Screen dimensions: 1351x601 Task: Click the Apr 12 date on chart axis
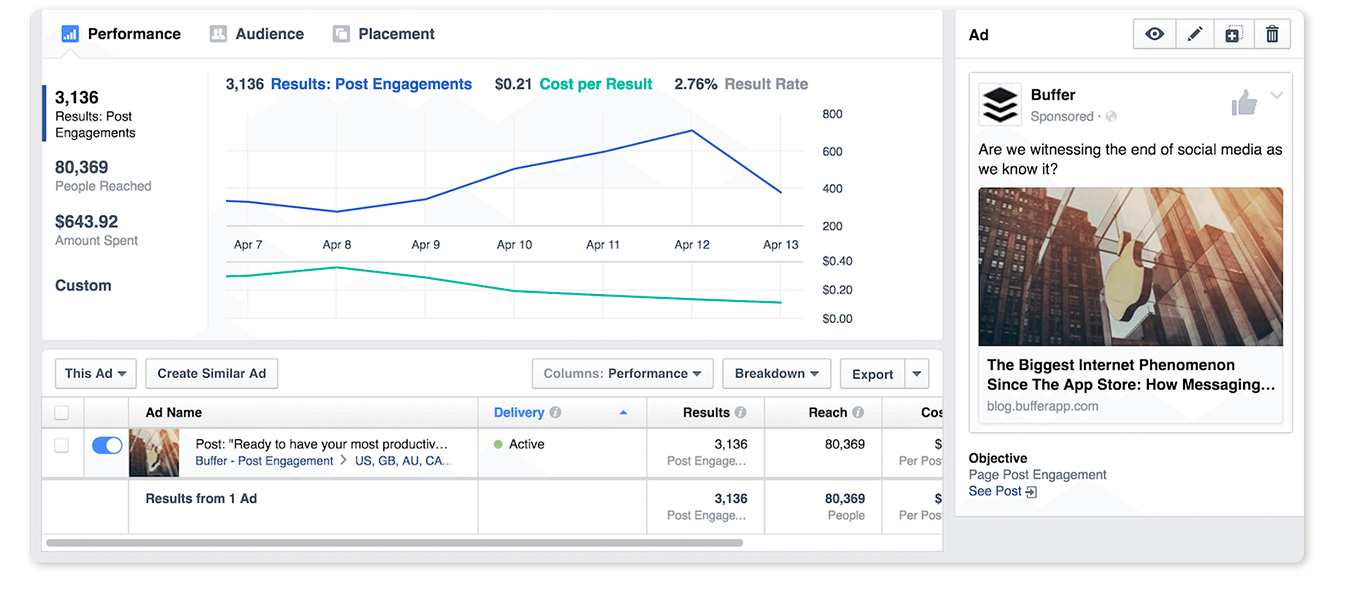[x=692, y=245]
